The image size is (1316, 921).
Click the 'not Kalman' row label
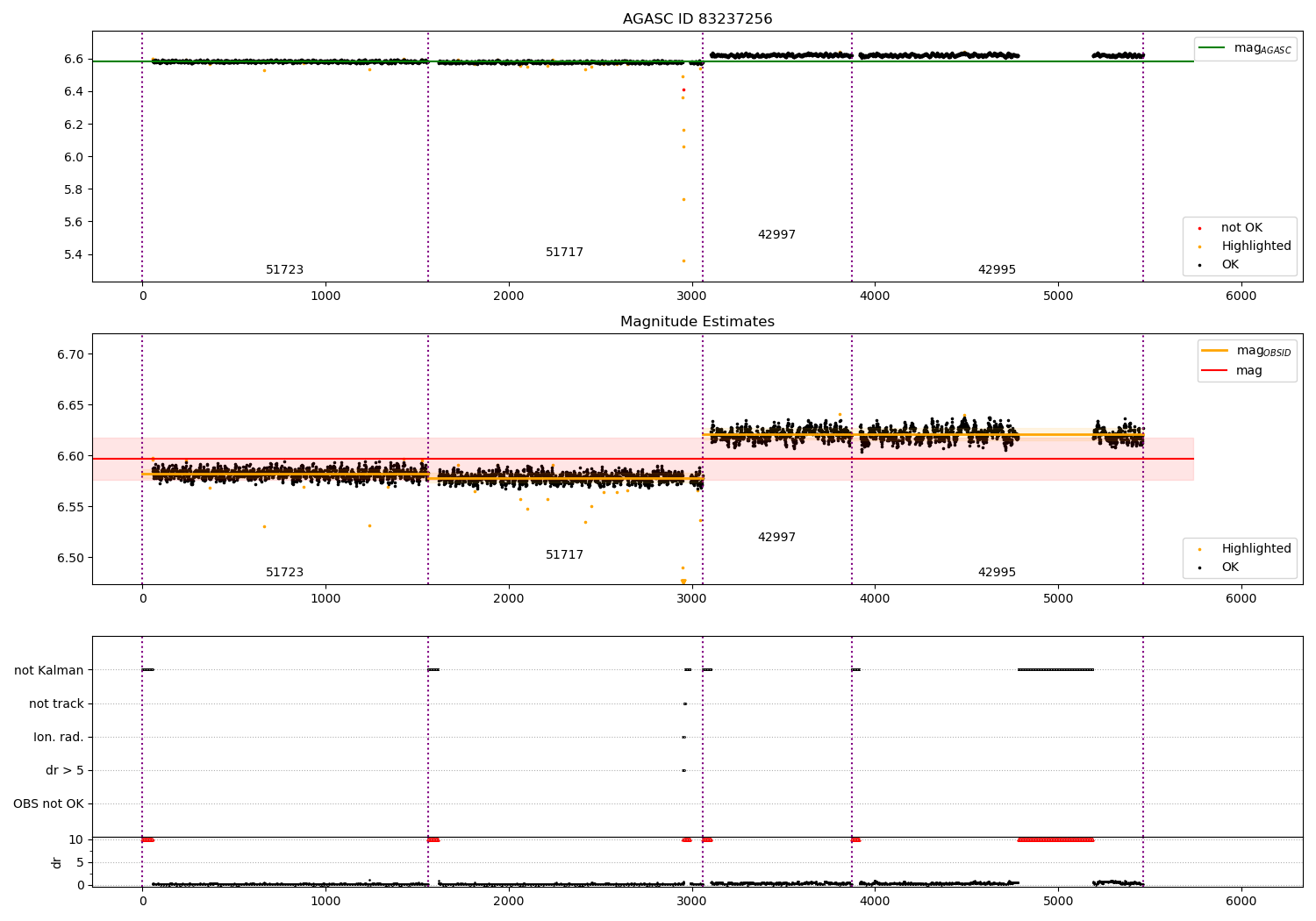(49, 671)
